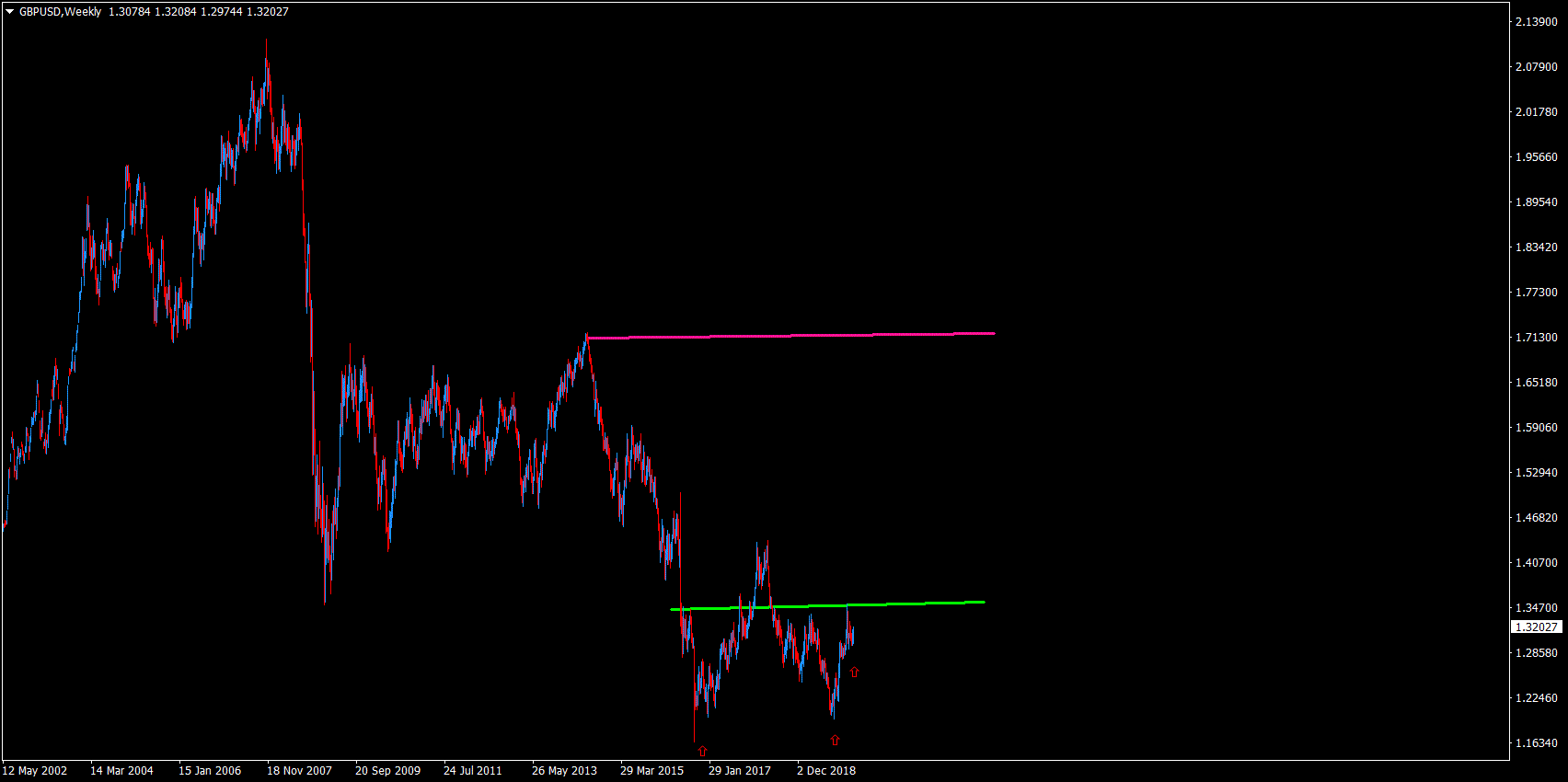Click the high value 1.32084 in header
The height and width of the screenshot is (782, 1568).
175,12
